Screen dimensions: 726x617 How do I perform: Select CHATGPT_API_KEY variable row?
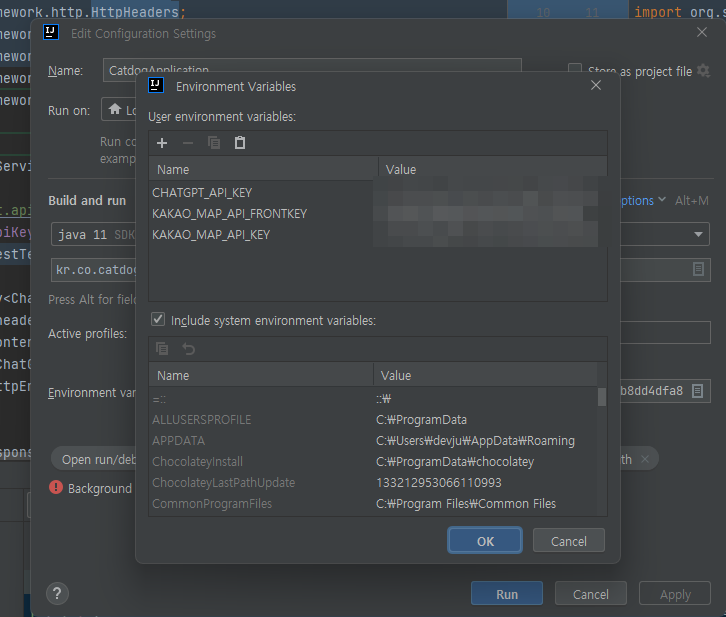tap(377, 193)
